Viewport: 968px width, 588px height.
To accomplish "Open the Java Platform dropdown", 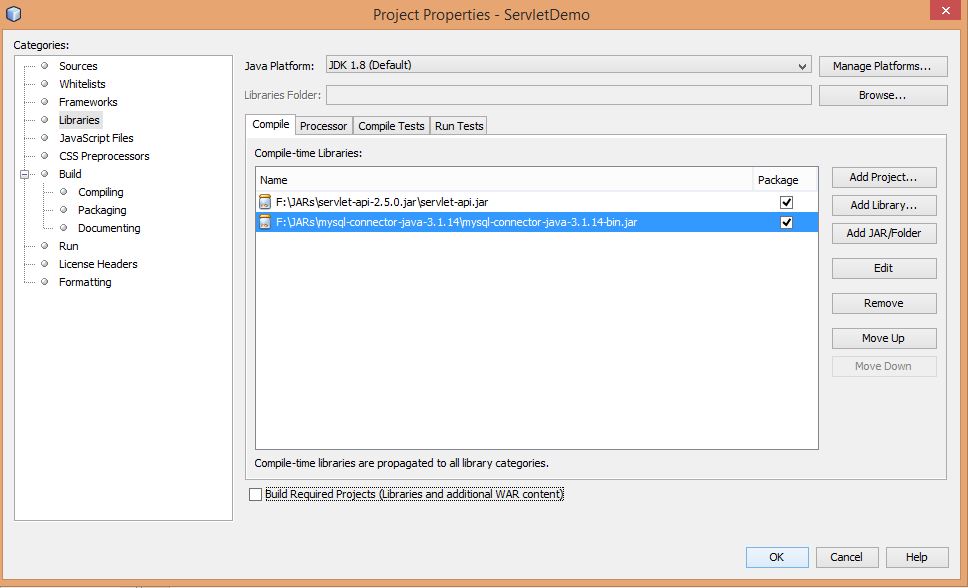I will 803,66.
